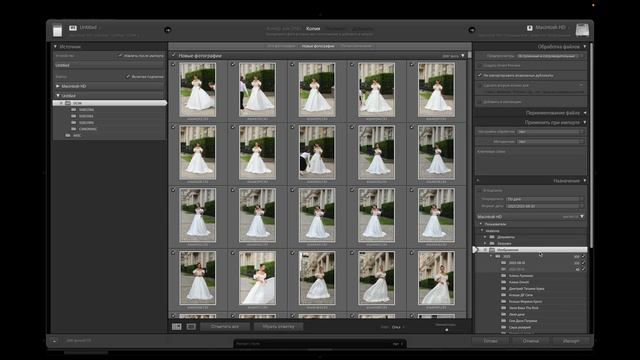Expand Macintosh HD in source panel
This screenshot has height=360, width=640.
click(58, 86)
